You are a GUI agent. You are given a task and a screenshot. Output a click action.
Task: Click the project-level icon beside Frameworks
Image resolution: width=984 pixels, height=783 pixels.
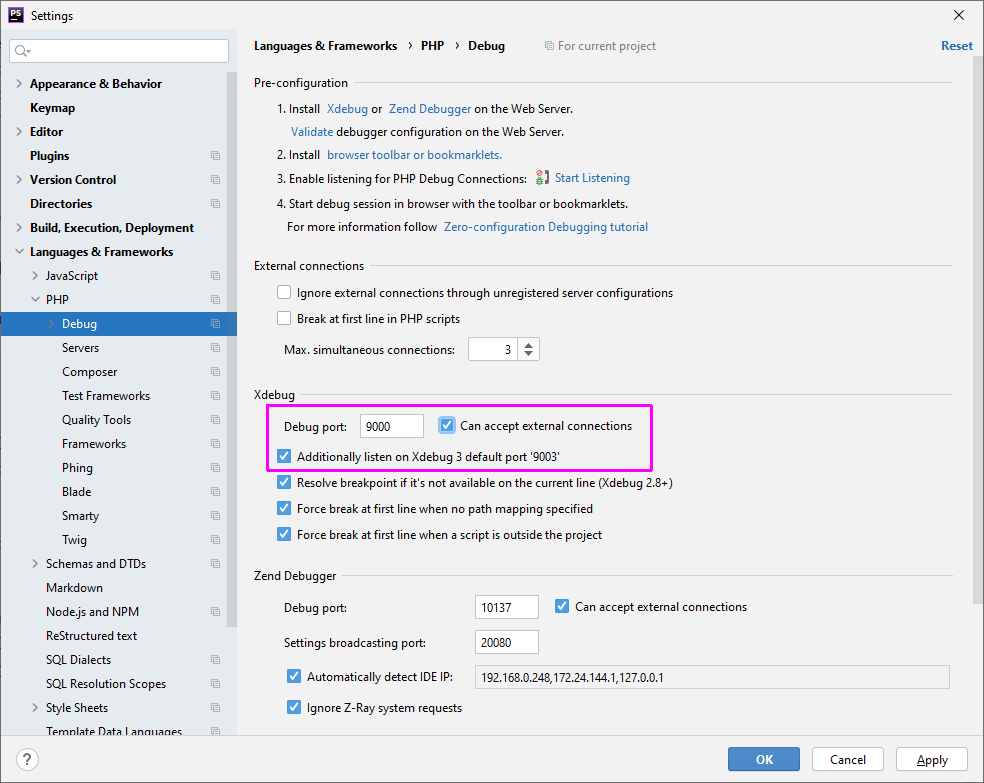[x=215, y=444]
